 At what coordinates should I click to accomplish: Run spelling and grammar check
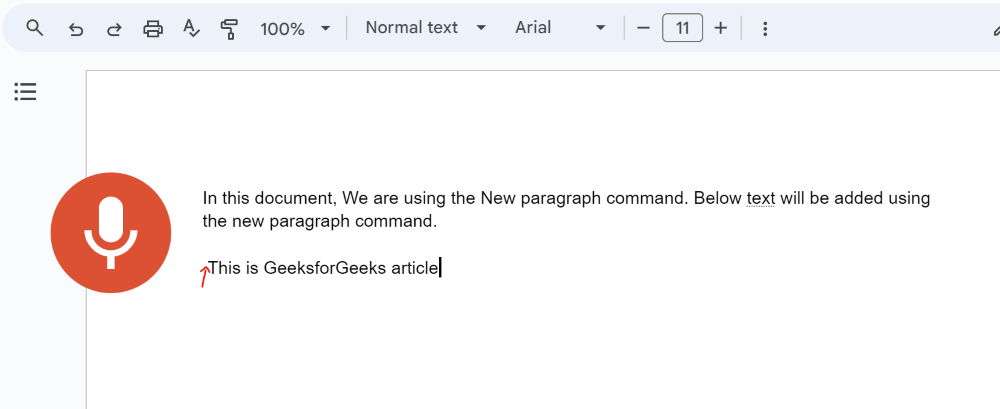coord(191,29)
